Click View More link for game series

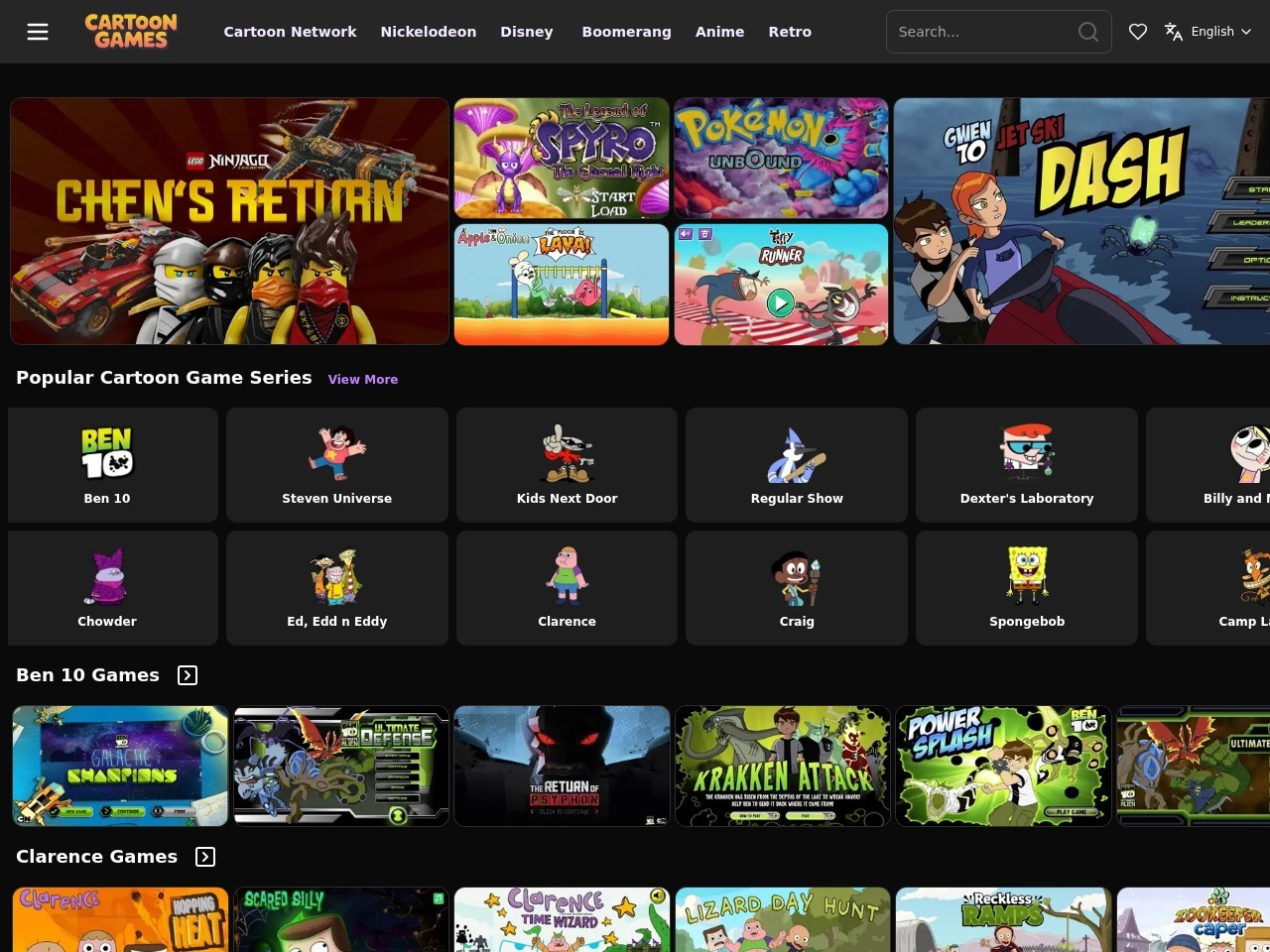coord(363,380)
